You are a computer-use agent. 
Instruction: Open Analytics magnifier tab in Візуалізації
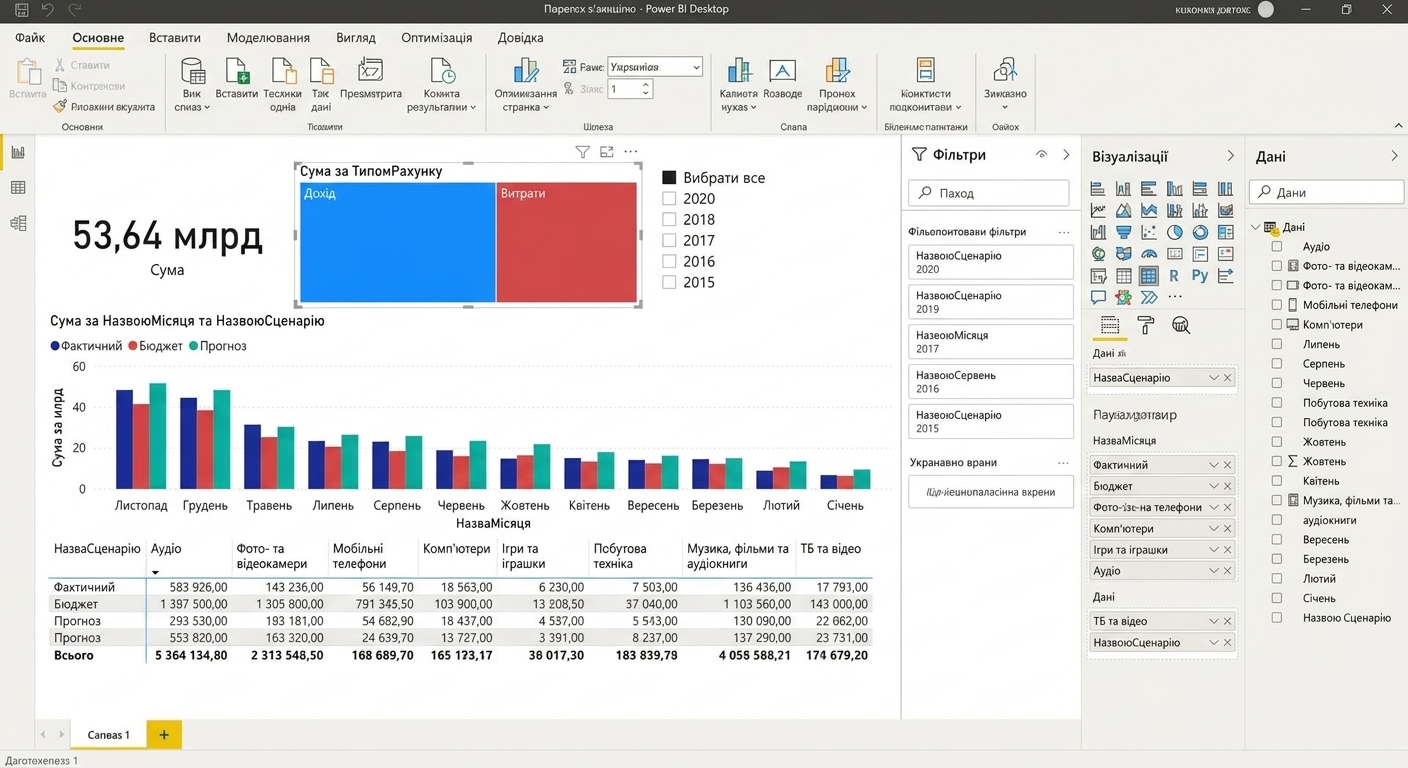(x=1181, y=325)
